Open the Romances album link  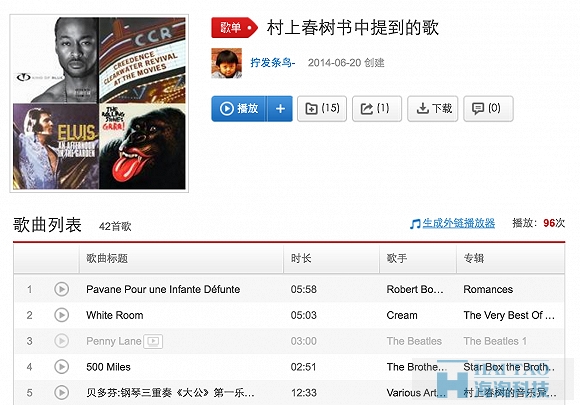click(488, 289)
